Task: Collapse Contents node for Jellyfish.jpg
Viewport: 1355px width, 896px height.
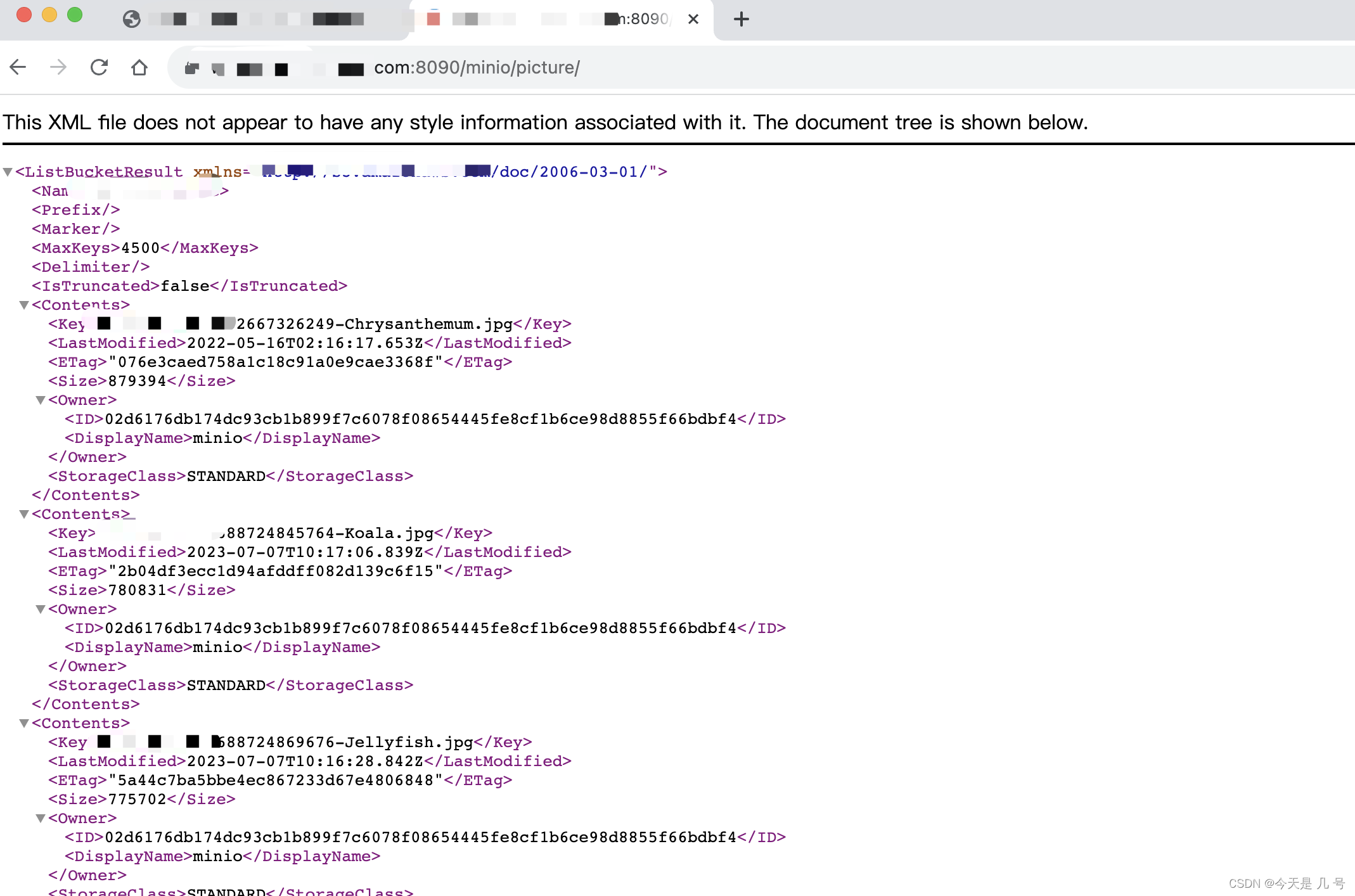Action: [x=24, y=723]
